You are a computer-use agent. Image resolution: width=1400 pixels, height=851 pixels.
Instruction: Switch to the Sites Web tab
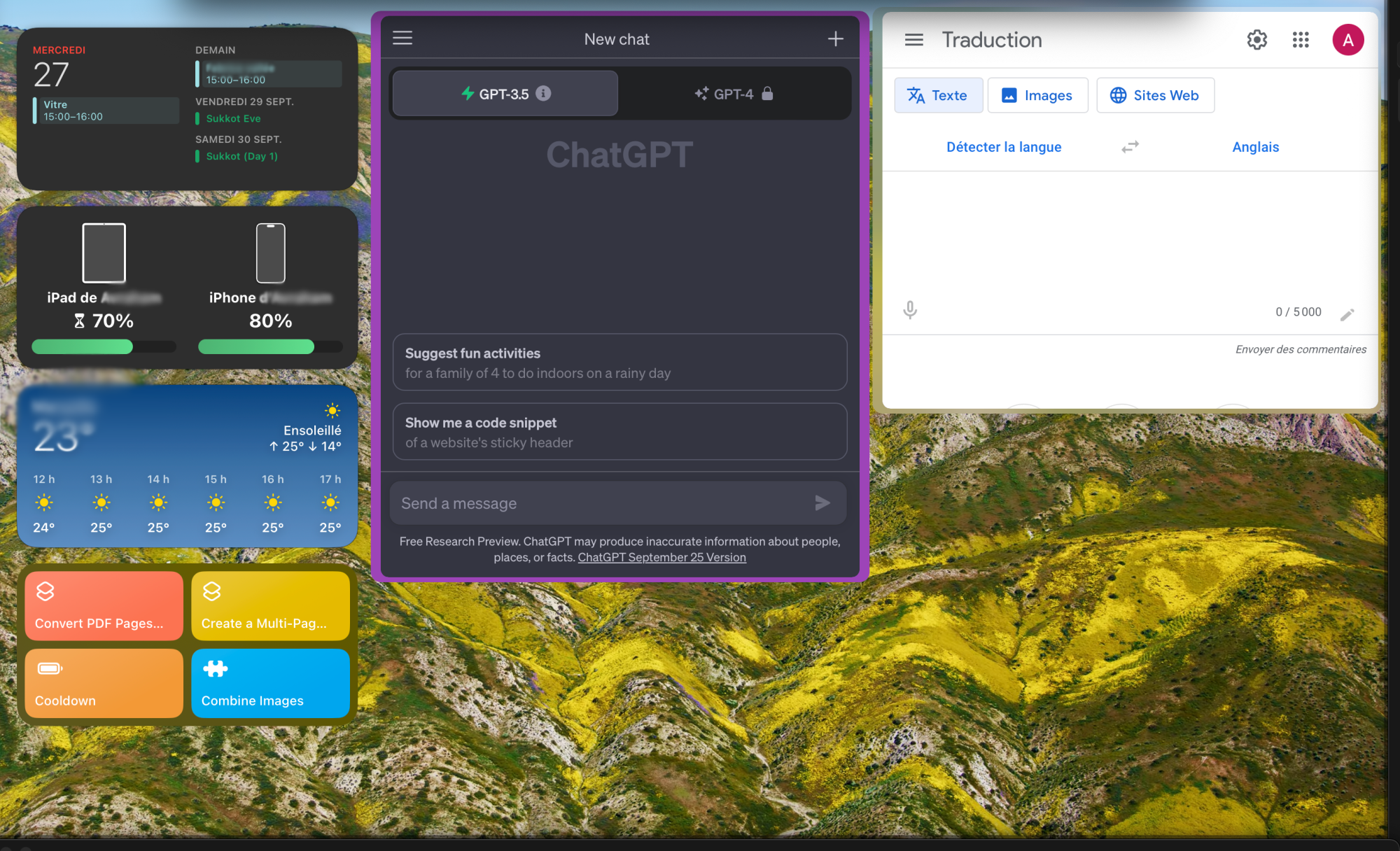[x=1155, y=95]
